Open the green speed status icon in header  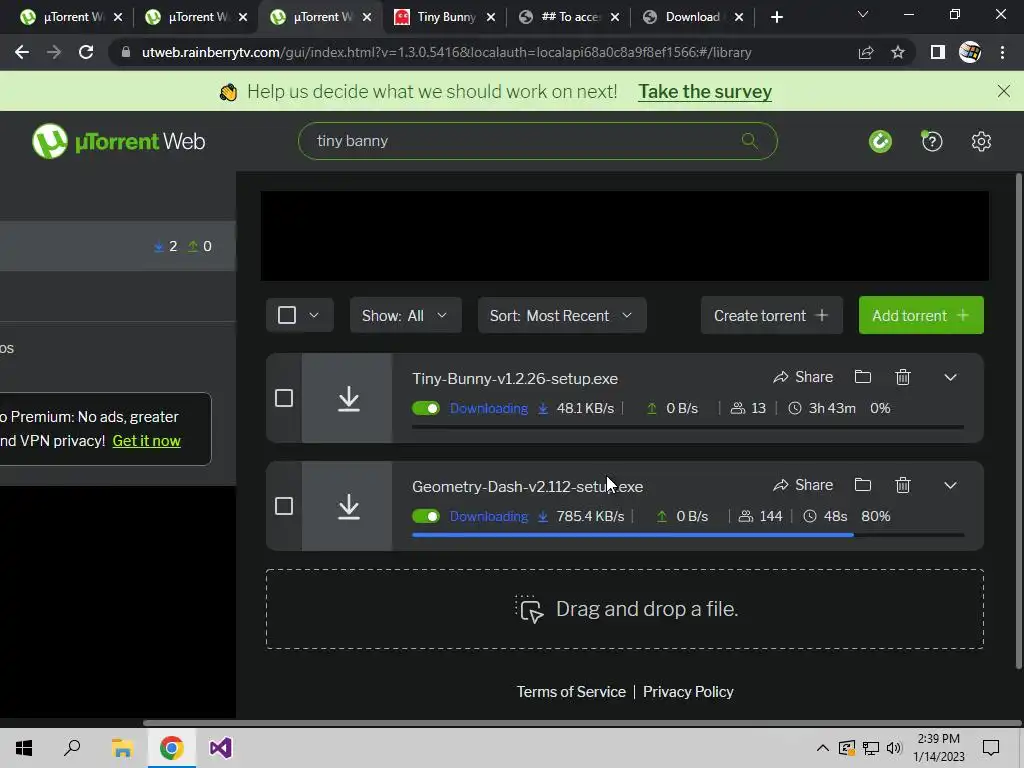880,141
